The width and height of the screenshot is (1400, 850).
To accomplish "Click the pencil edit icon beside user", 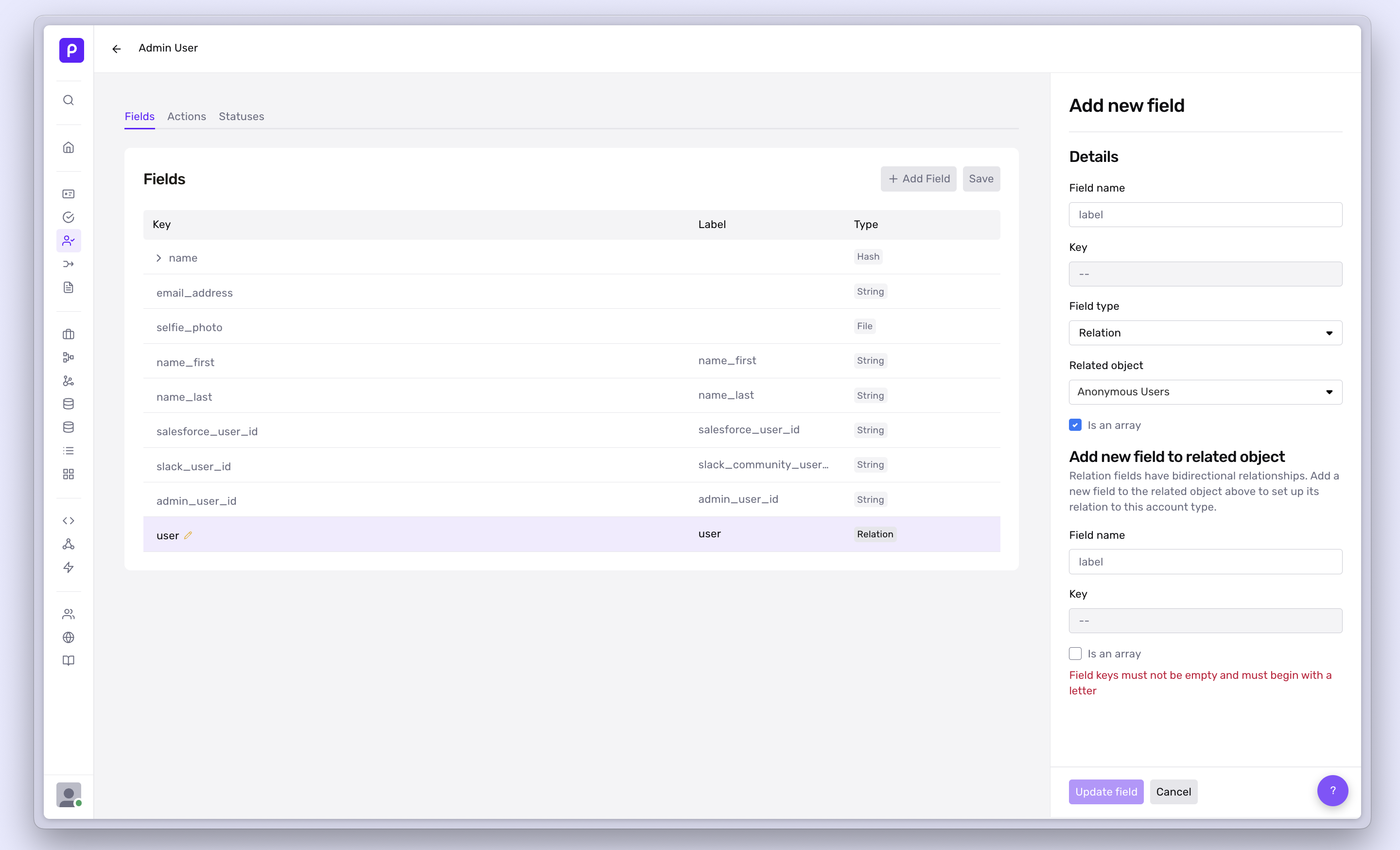I will (x=188, y=535).
